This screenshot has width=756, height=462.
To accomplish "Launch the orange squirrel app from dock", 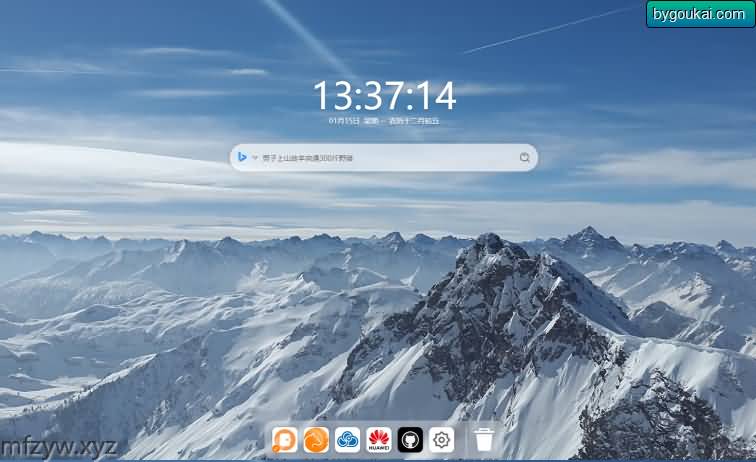I will [x=316, y=440].
